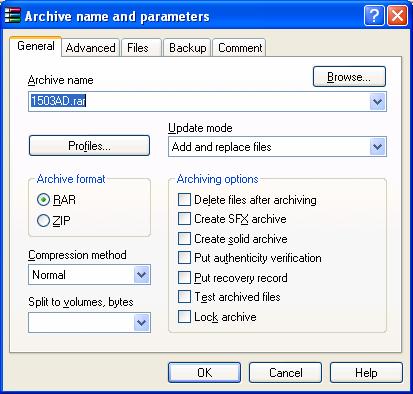Viewport: 413px width, 394px height.
Task: Open the Update mode dropdown
Action: pos(377,147)
